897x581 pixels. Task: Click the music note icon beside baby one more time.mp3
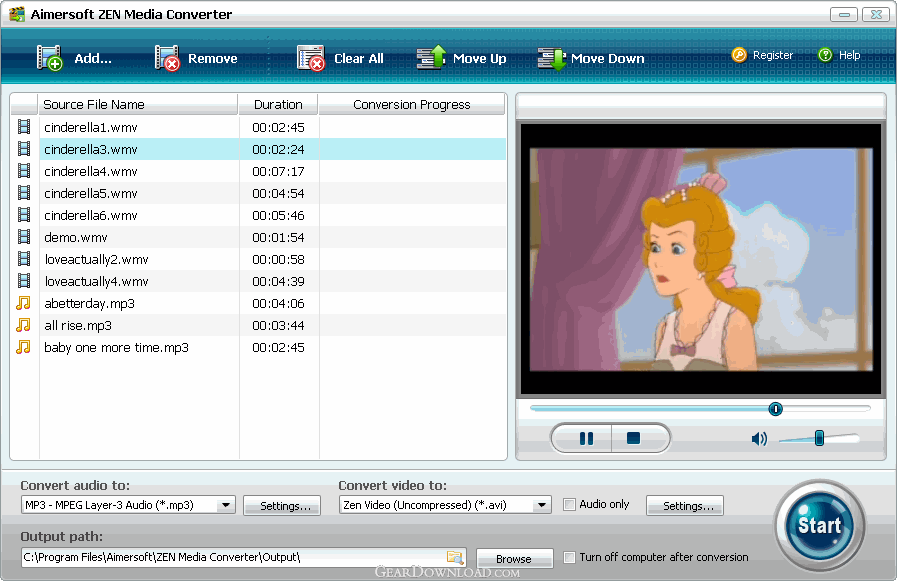[23, 347]
